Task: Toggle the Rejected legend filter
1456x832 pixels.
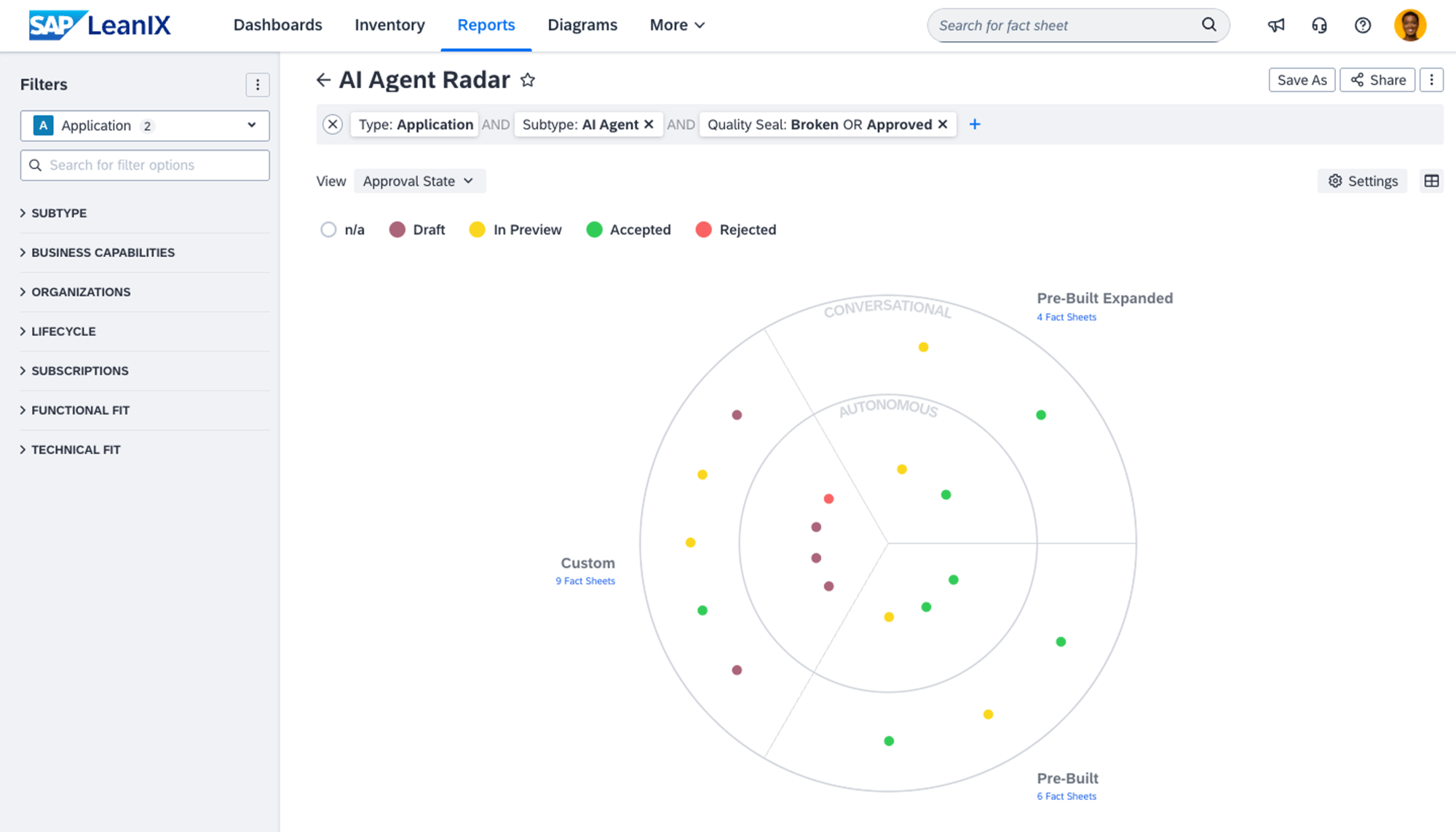Action: (735, 229)
